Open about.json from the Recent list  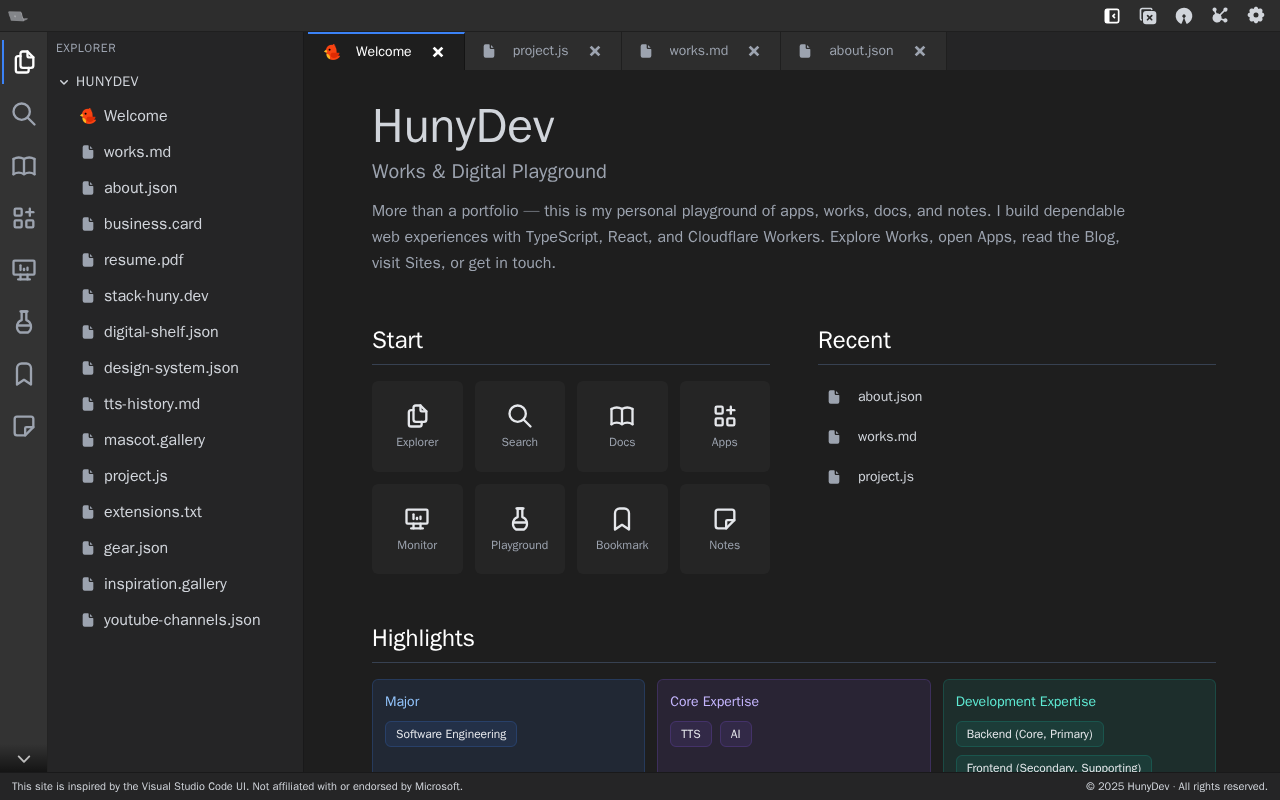(889, 397)
